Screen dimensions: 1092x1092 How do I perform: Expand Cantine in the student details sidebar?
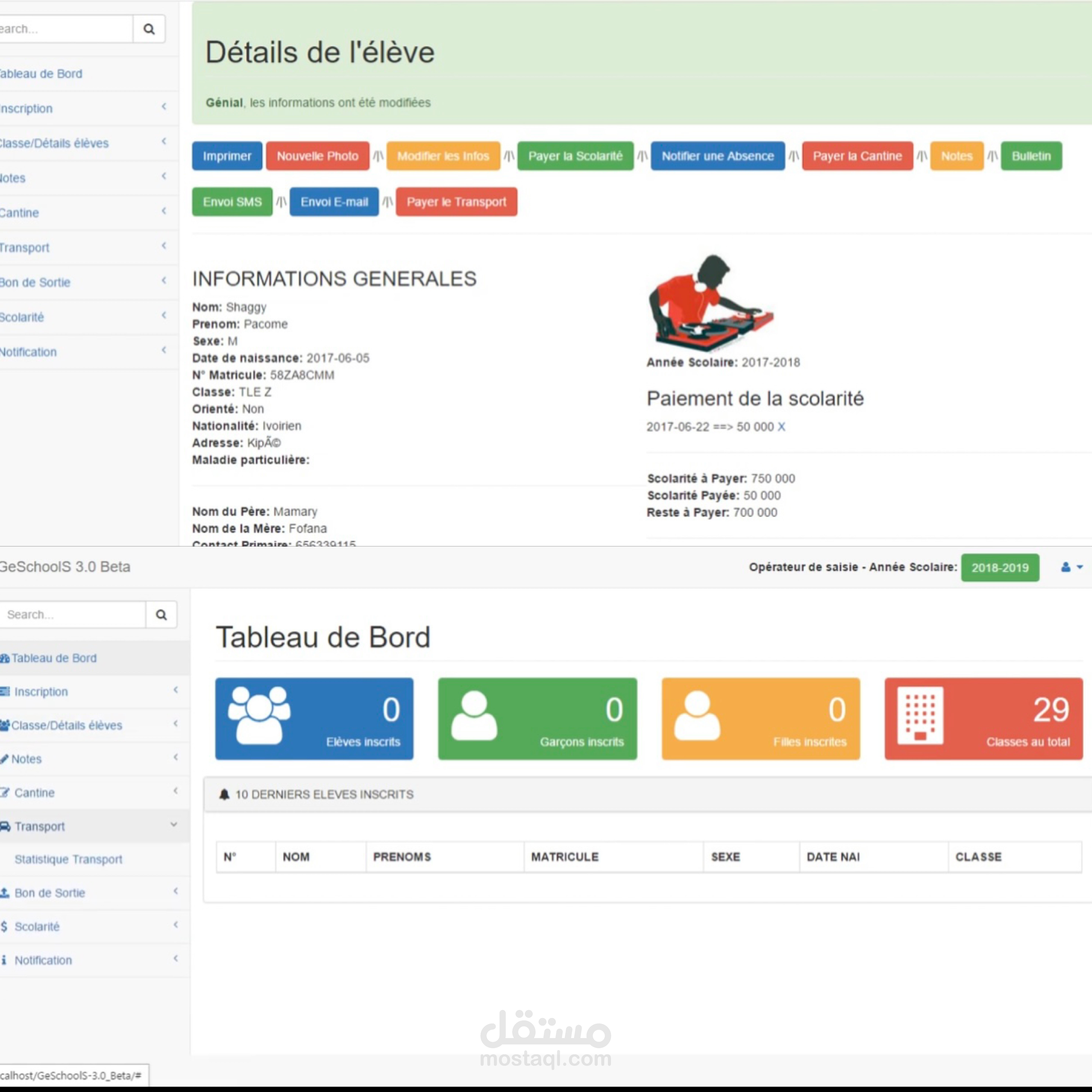[164, 211]
